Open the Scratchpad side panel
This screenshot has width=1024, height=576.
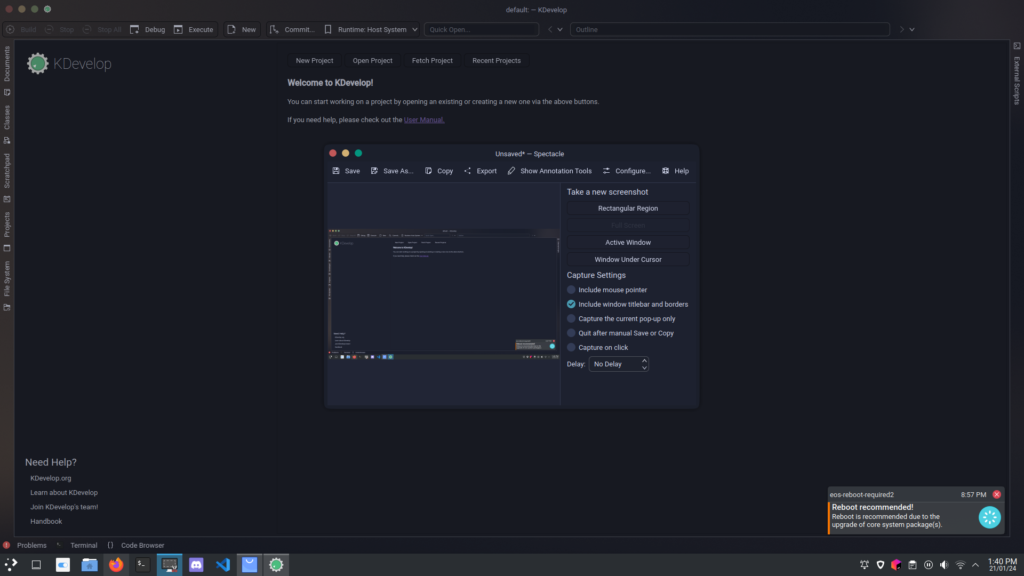coord(7,177)
